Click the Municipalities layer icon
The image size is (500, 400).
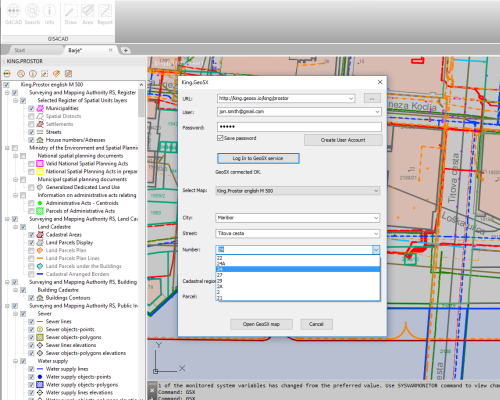(40, 108)
